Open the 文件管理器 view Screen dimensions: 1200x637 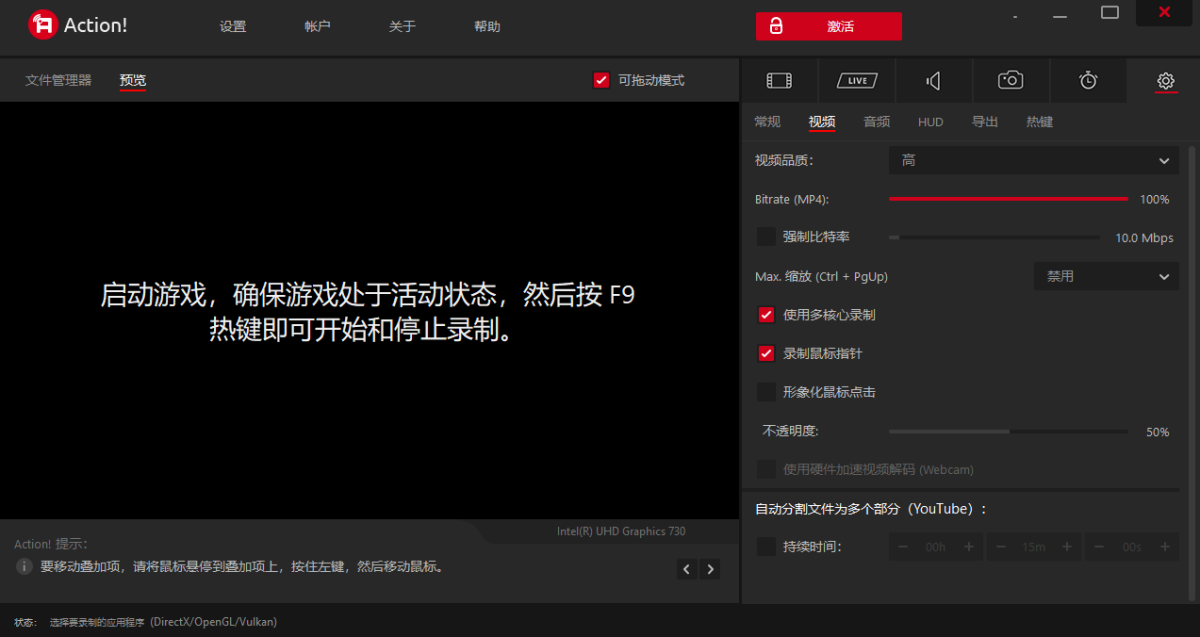(x=58, y=80)
